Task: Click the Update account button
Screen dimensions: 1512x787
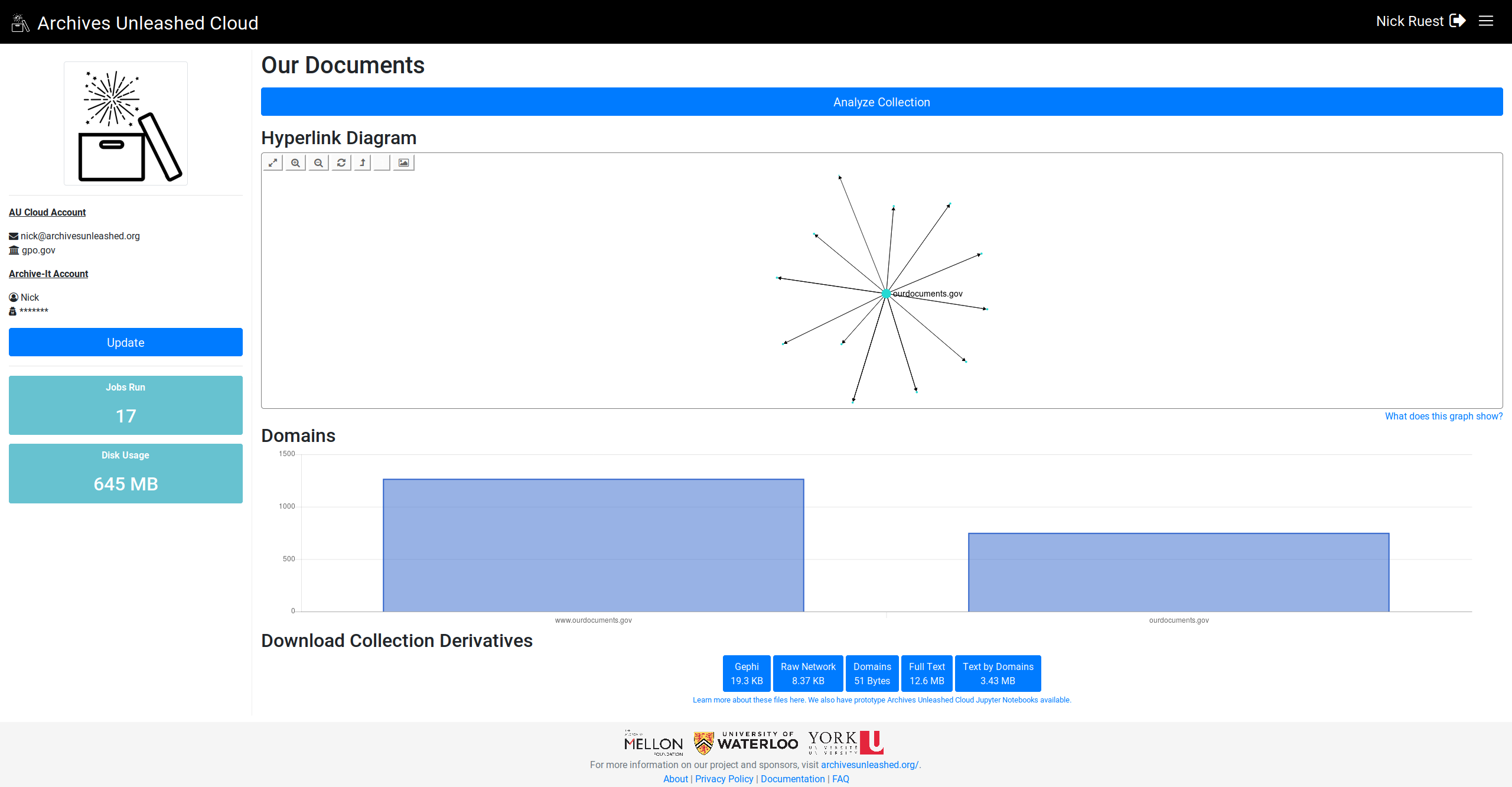Action: pyautogui.click(x=126, y=342)
